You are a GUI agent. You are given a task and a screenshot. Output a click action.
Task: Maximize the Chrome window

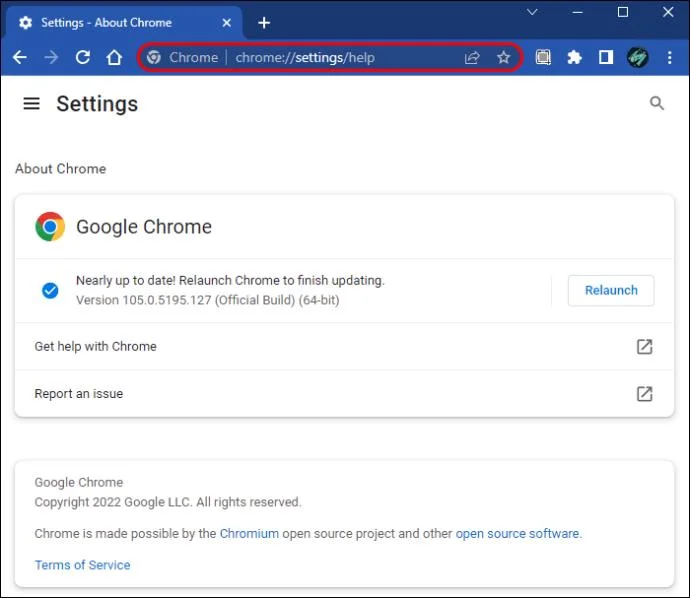point(623,12)
